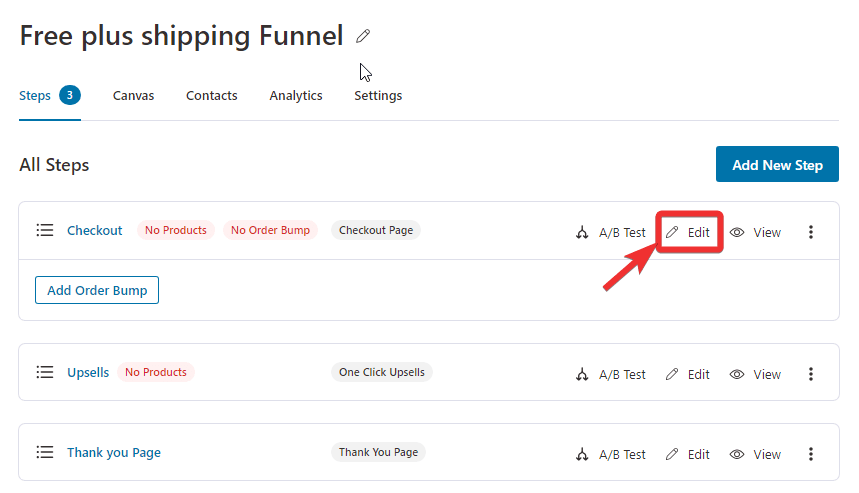Switch to the Canvas tab

tap(133, 96)
